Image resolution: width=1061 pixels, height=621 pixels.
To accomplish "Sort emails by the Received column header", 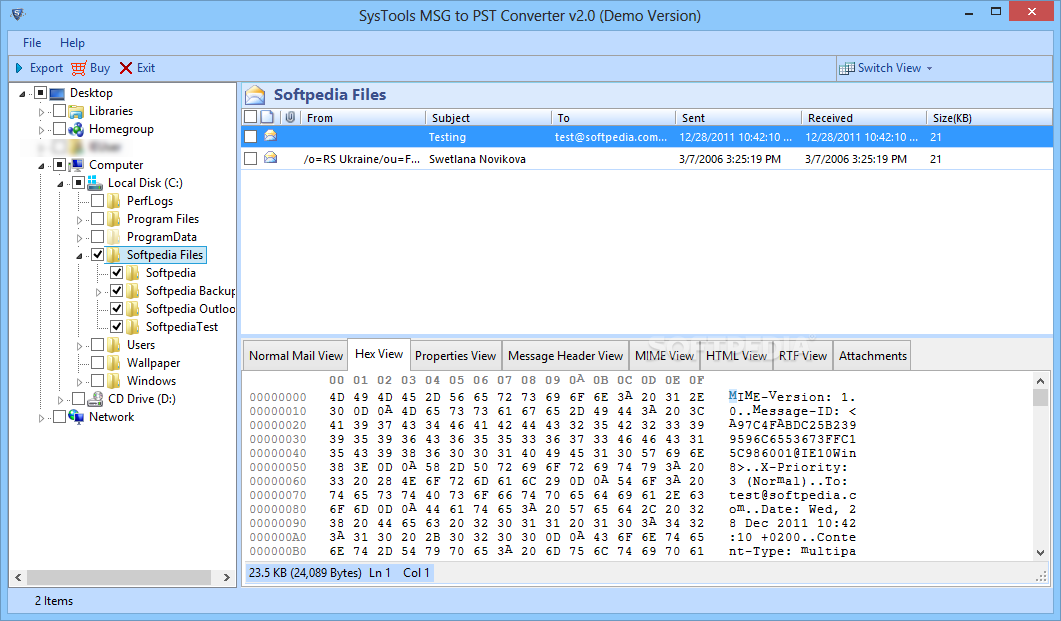I will tap(863, 118).
